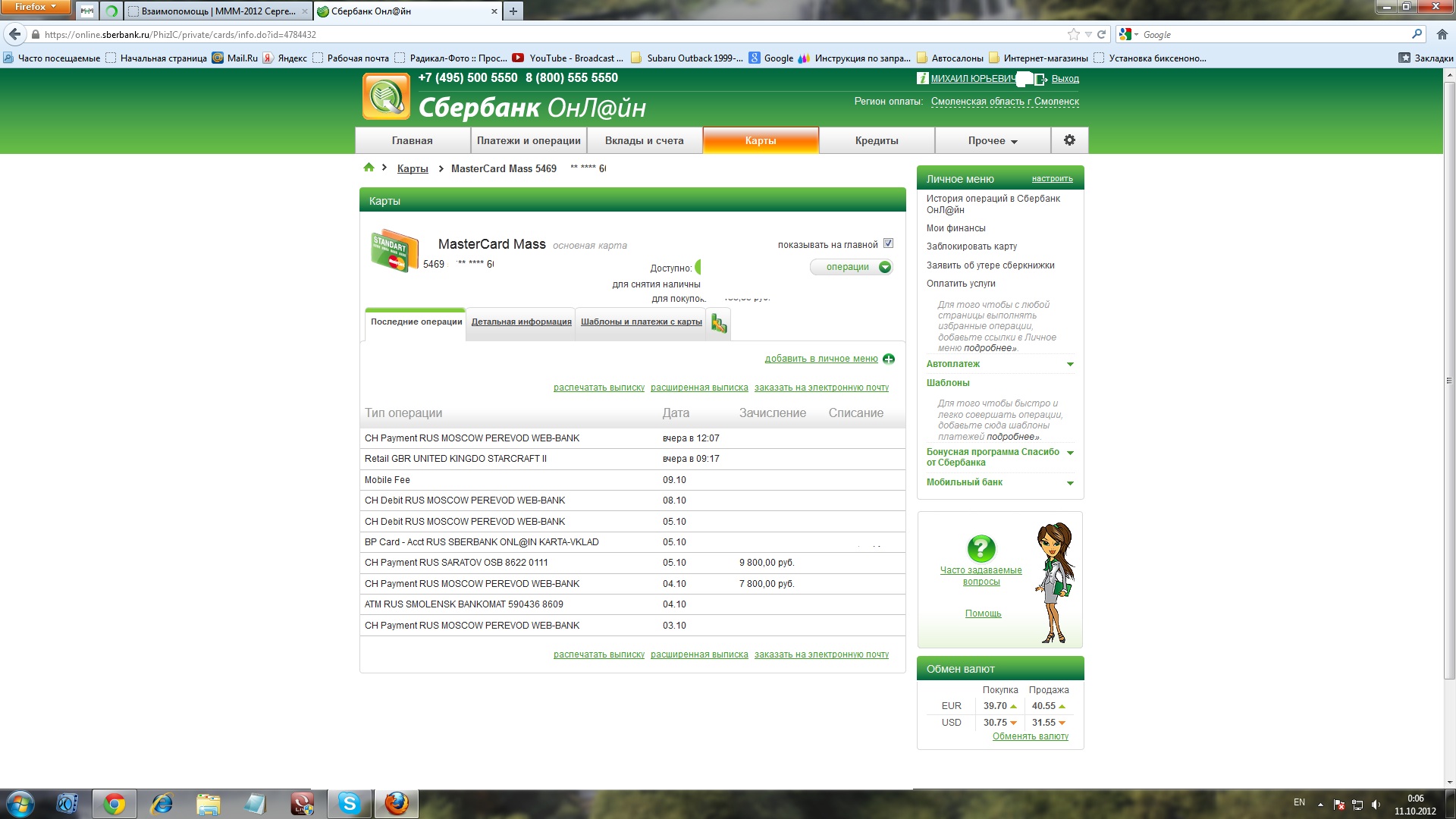Image resolution: width=1456 pixels, height=819 pixels.
Task: Click top распечатать выписку link
Action: click(598, 388)
